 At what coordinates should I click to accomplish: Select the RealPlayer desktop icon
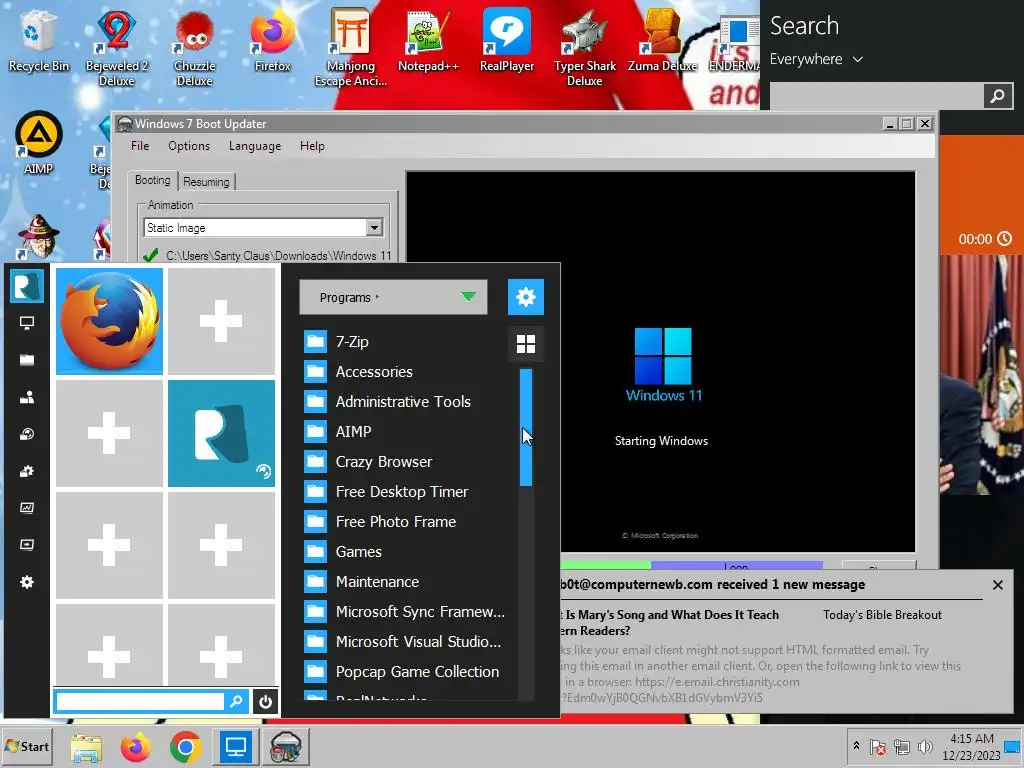[x=507, y=40]
